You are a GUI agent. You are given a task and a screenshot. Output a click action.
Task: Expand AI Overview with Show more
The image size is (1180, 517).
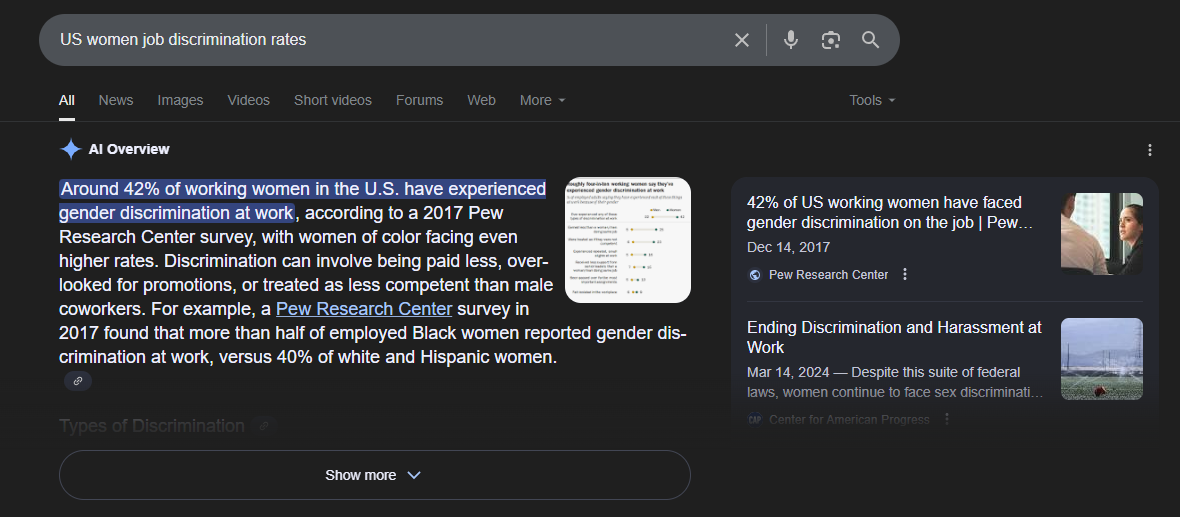374,475
